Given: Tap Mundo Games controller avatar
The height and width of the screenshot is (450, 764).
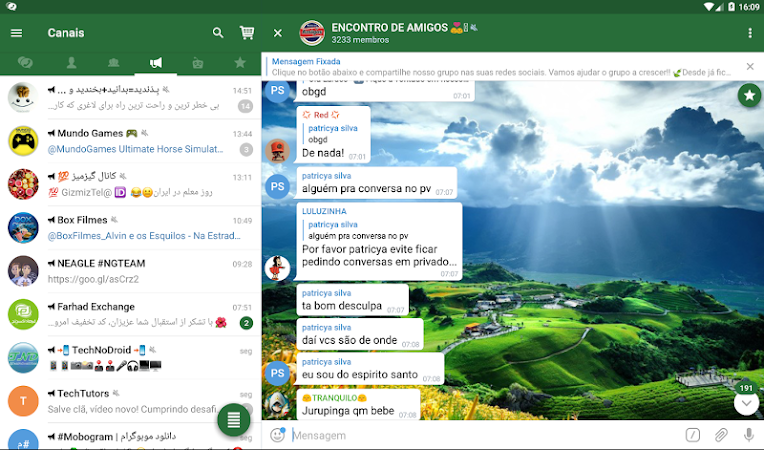Looking at the screenshot, I should (x=23, y=141).
